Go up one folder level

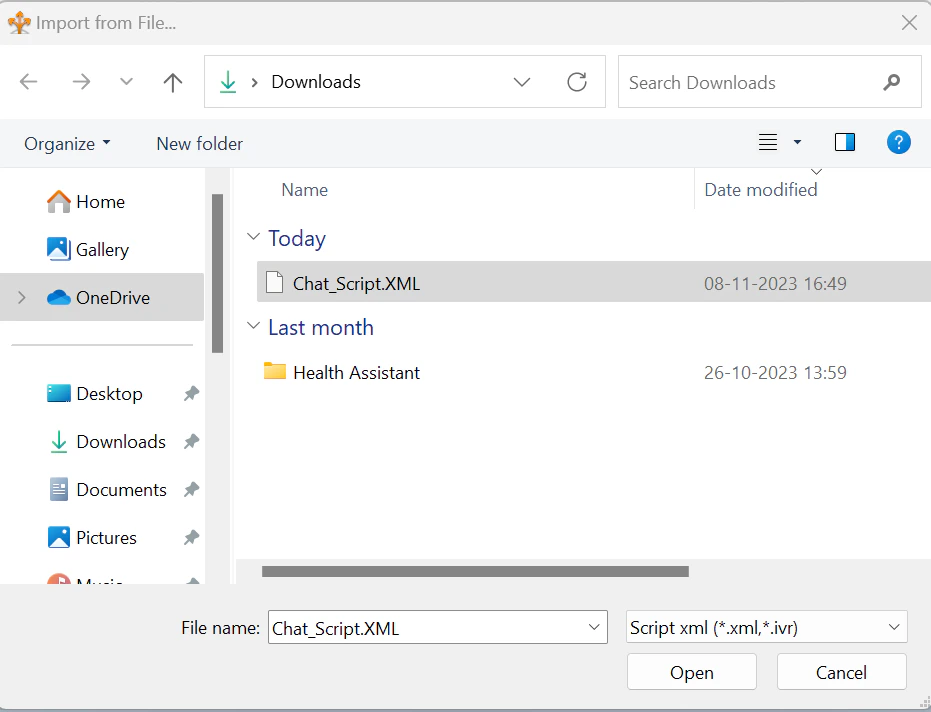(172, 82)
